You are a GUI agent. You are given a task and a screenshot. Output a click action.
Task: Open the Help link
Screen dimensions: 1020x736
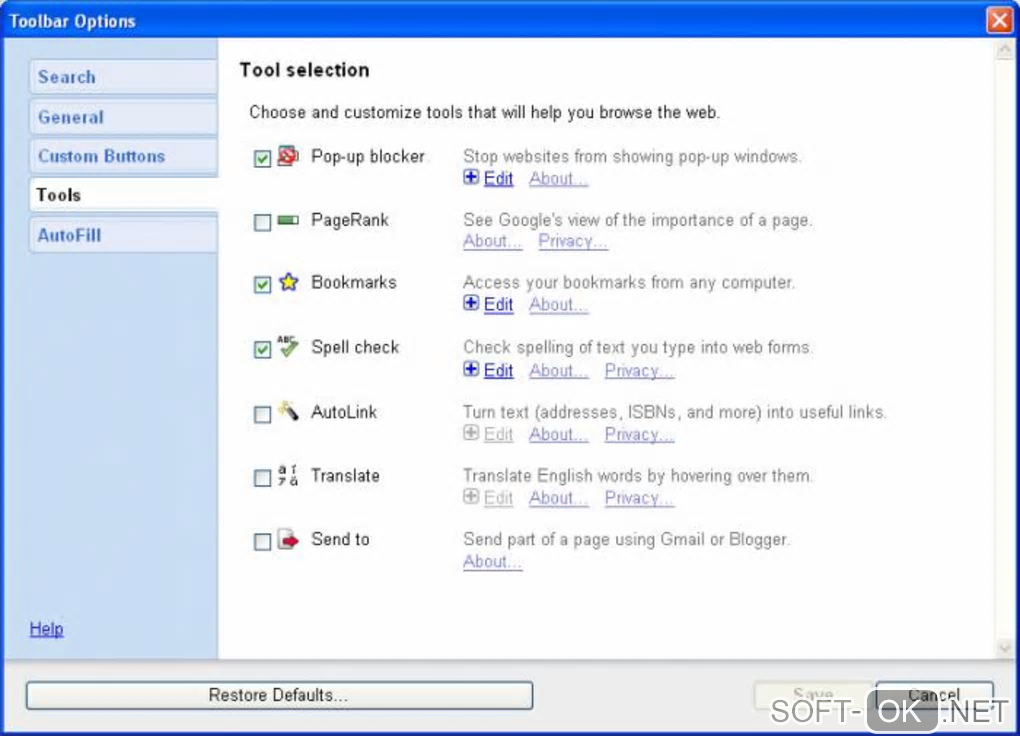pos(46,629)
